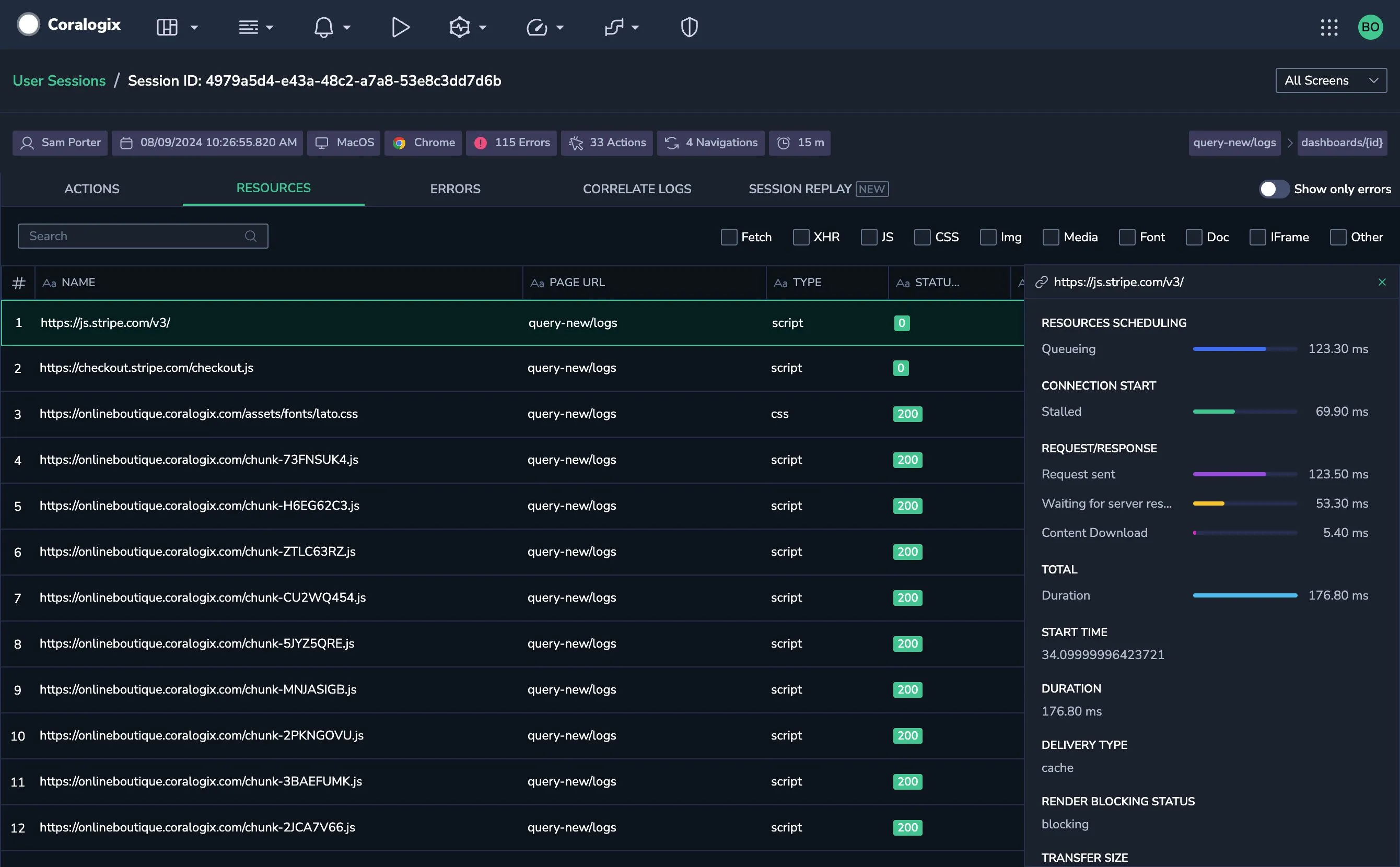Check the XHR filter checkbox

tap(801, 237)
